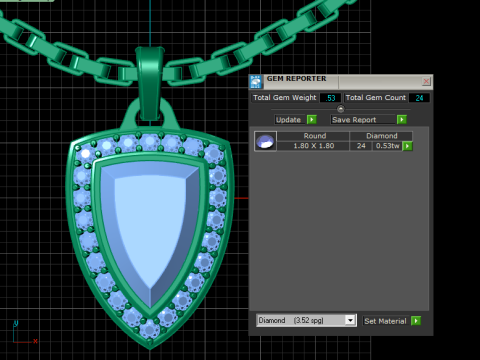480x360 pixels.
Task: Click the Diamond material cell
Action: click(x=382, y=136)
